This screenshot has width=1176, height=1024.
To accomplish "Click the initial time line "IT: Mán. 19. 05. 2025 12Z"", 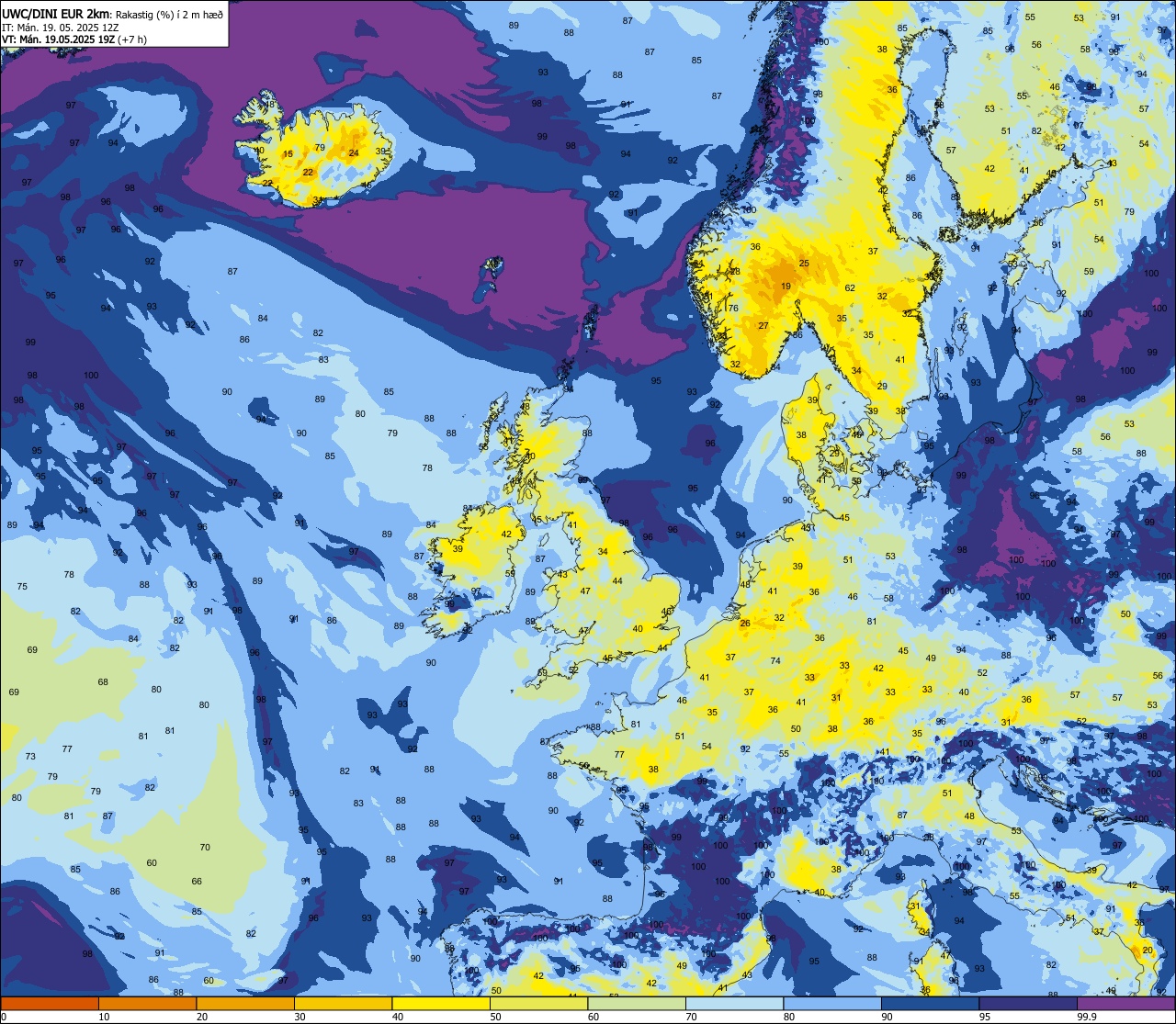I will click(x=60, y=27).
